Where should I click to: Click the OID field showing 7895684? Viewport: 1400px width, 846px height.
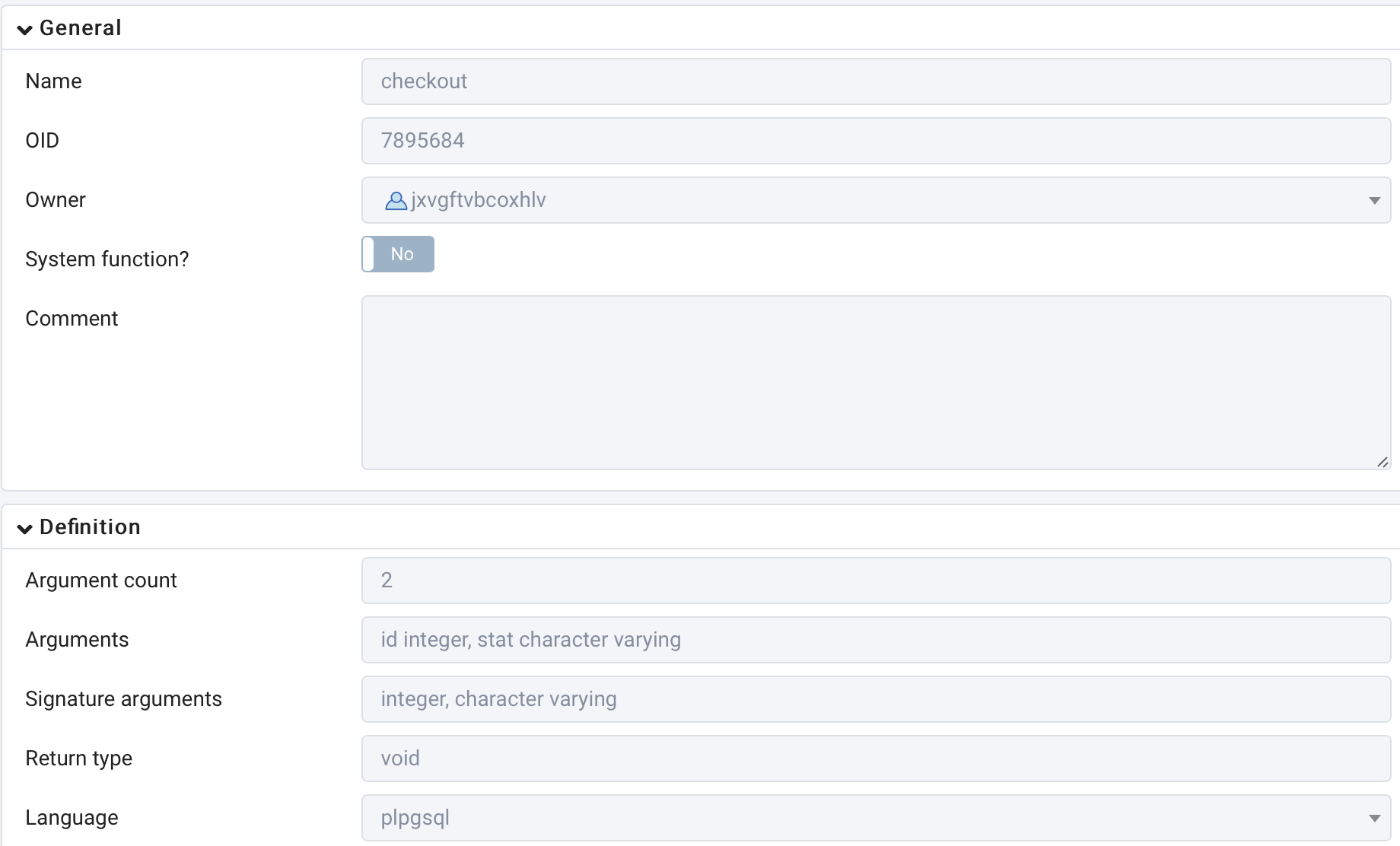click(876, 141)
